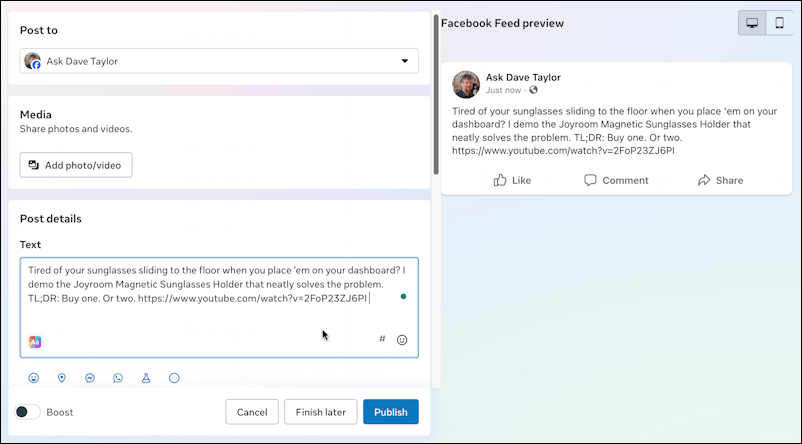Click inside the post text box

click(219, 307)
